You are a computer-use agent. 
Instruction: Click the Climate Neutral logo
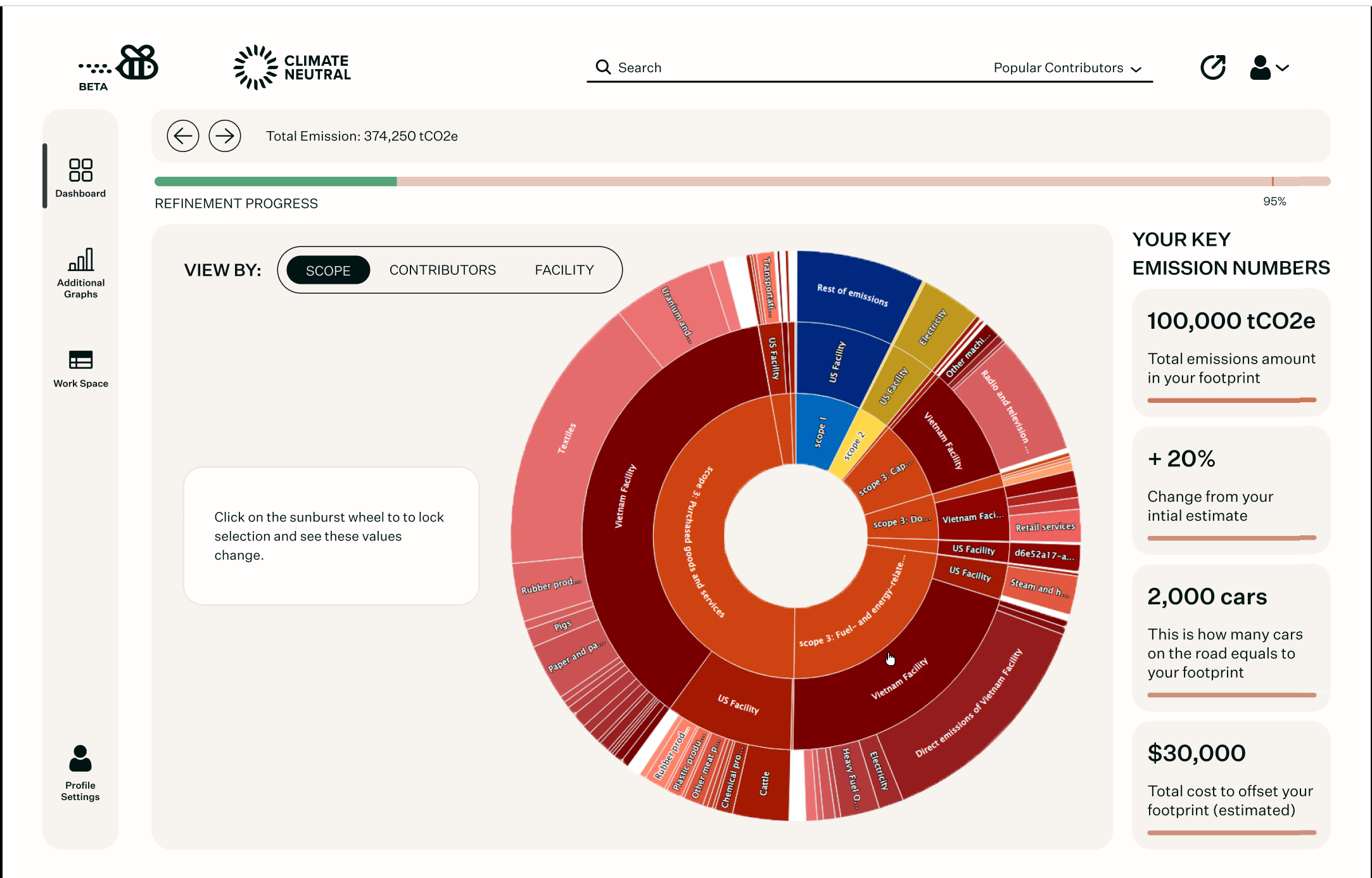pos(293,67)
